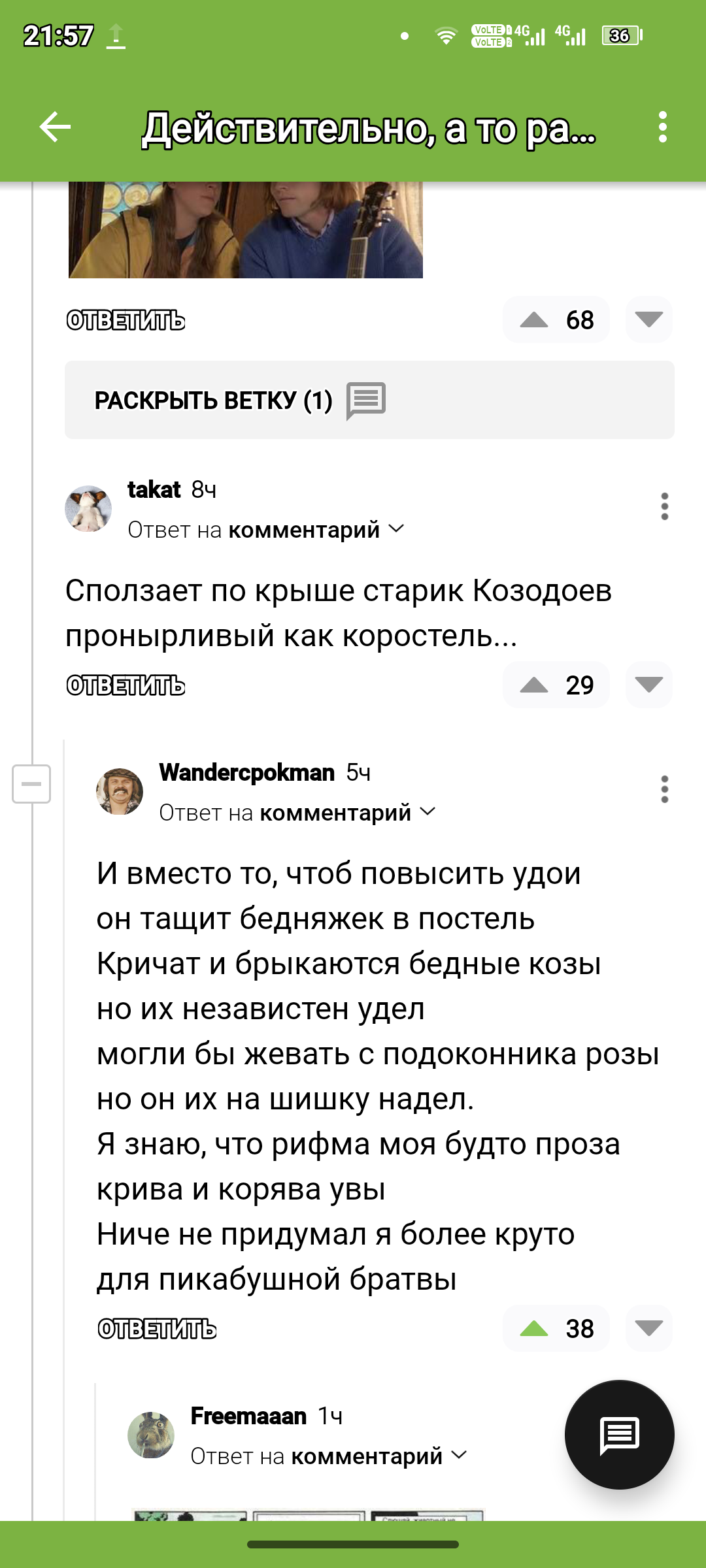Viewport: 706px width, 1568px height.
Task: Collapse Wandercpokman's comment thread with minus box
Action: [x=31, y=783]
